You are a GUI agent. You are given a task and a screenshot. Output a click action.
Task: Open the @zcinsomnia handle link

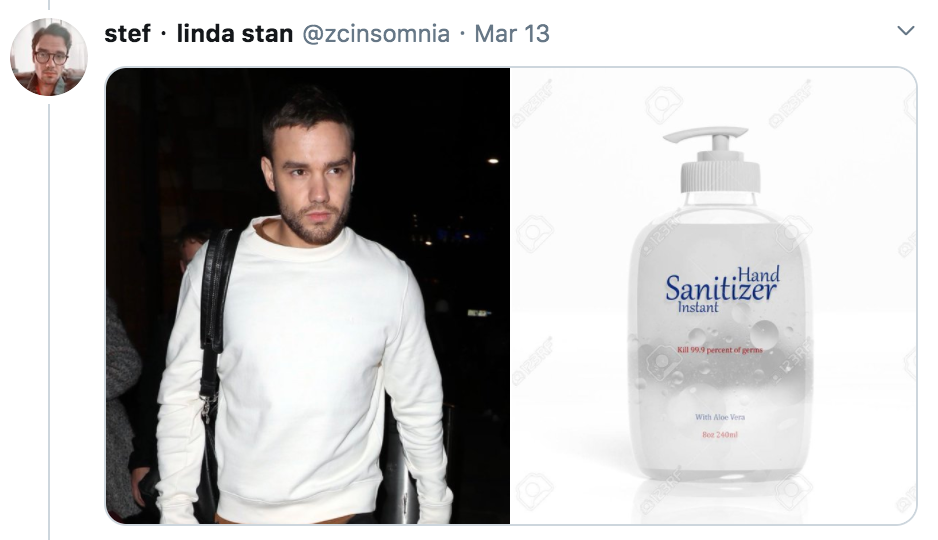click(x=376, y=33)
